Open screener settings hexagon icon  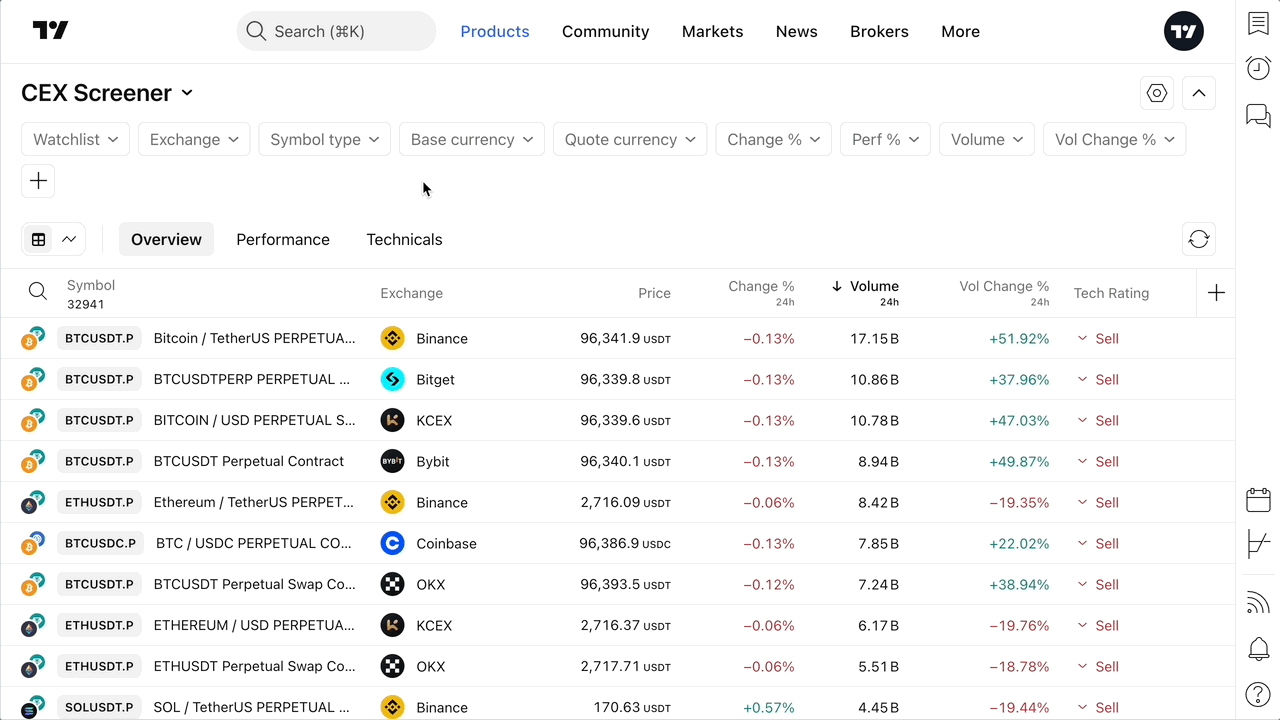[1157, 93]
